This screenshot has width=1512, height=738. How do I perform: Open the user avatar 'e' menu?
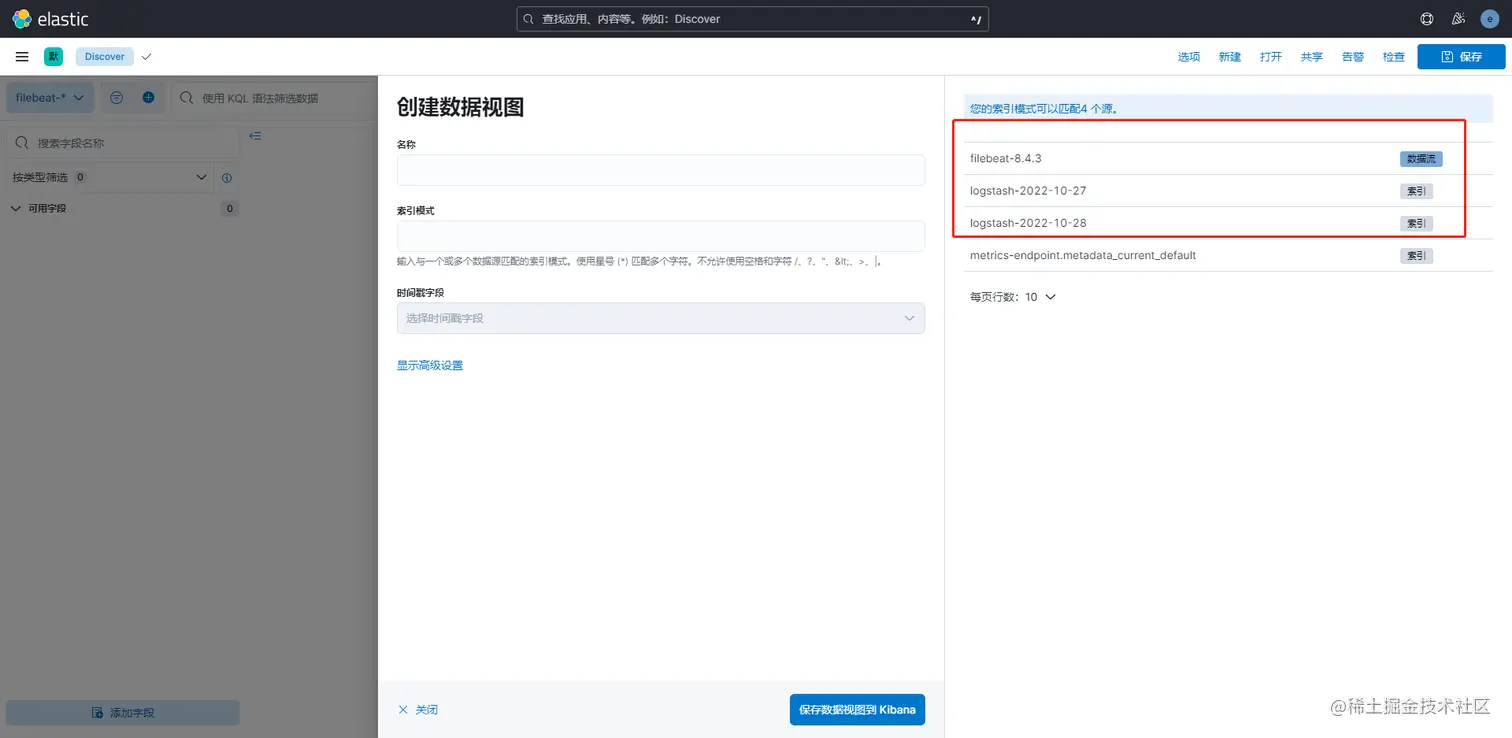pos(1490,19)
